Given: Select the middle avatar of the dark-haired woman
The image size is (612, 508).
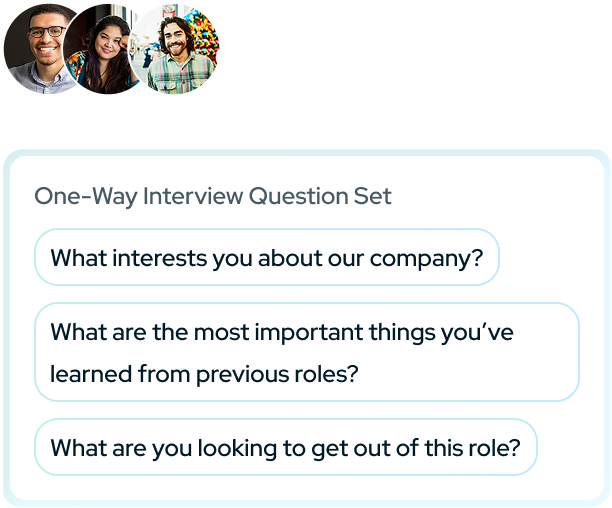Looking at the screenshot, I should coord(108,50).
